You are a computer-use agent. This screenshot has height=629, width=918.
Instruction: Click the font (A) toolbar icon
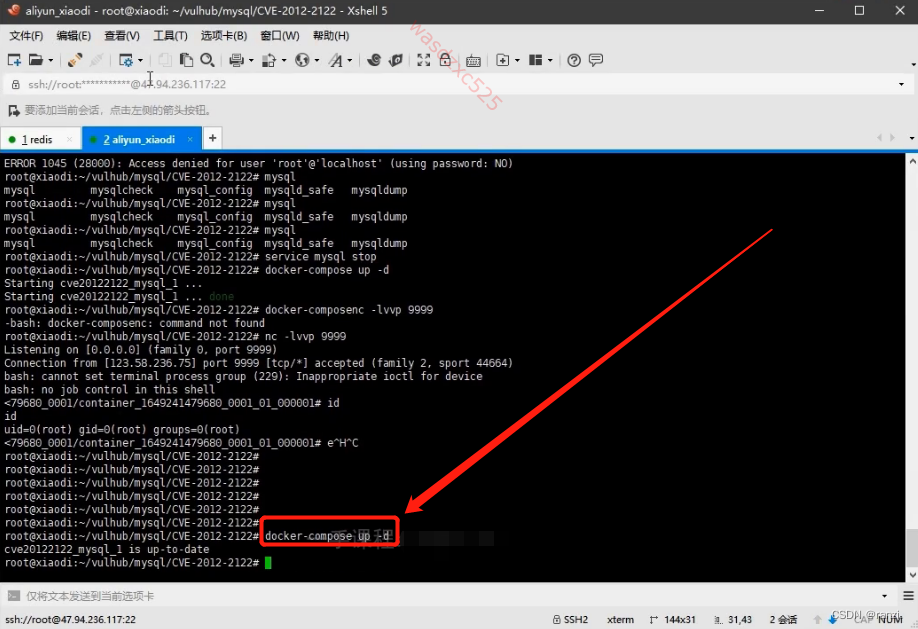(335, 60)
